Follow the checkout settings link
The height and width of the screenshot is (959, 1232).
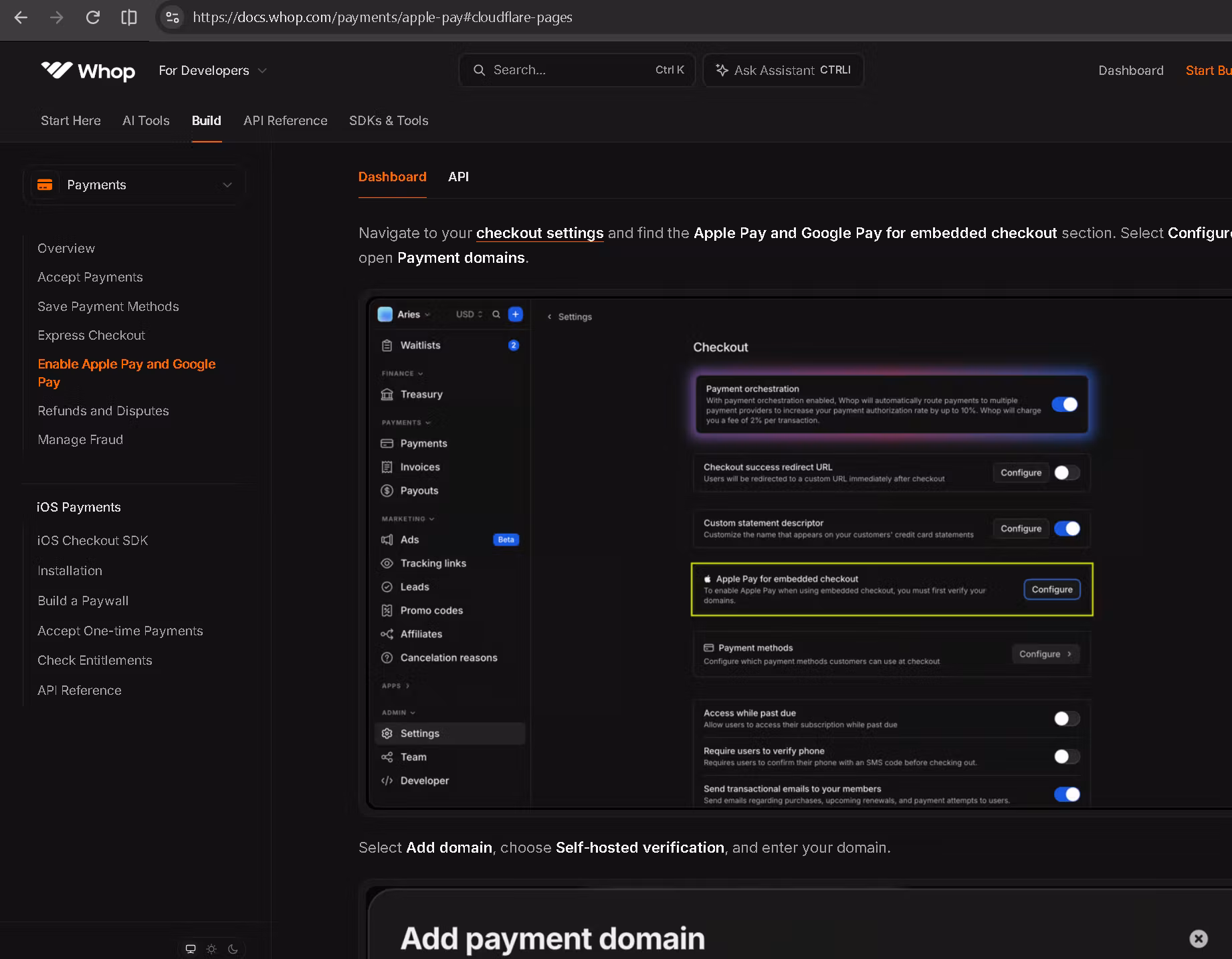[540, 233]
